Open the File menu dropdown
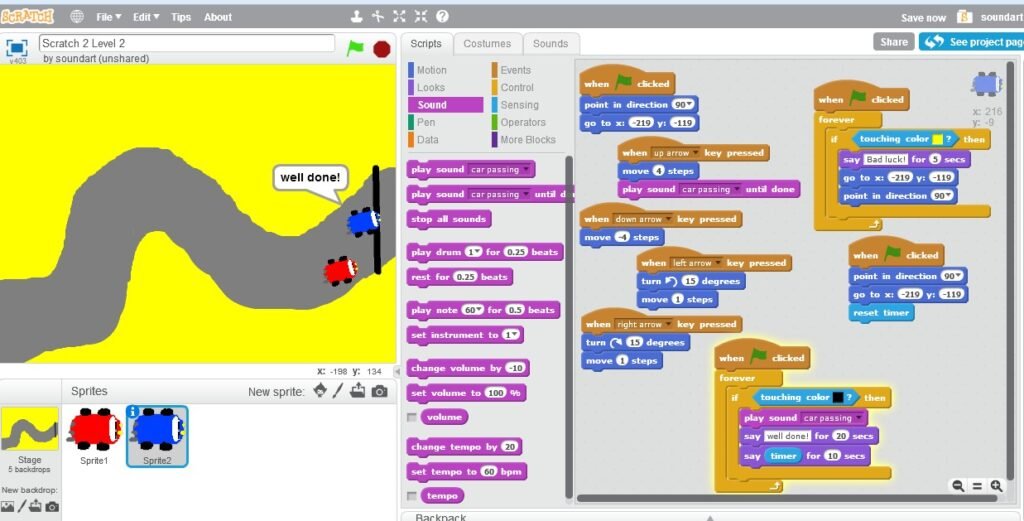Screen dimensions: 1024x521 pos(108,17)
